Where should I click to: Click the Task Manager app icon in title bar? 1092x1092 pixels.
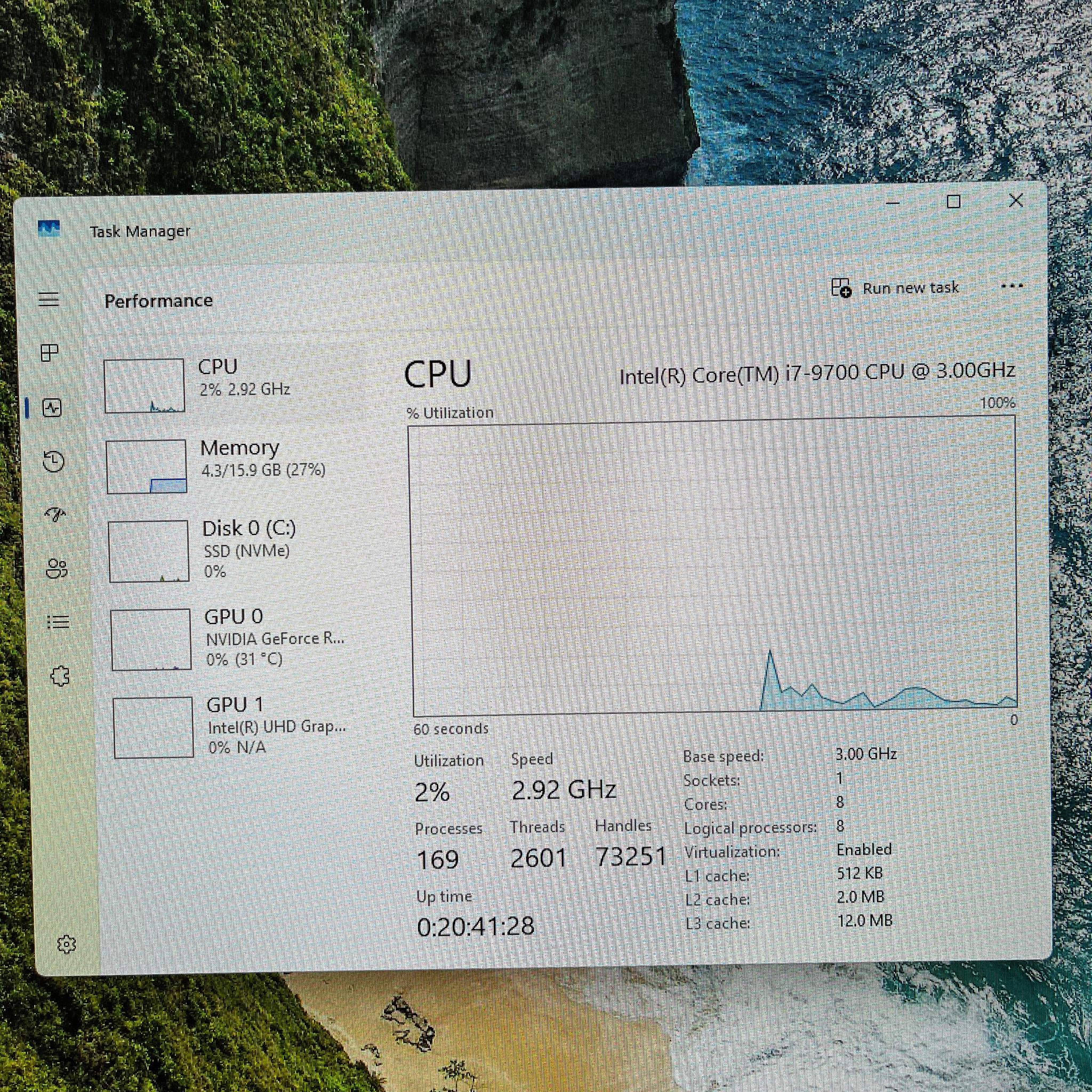tap(49, 228)
